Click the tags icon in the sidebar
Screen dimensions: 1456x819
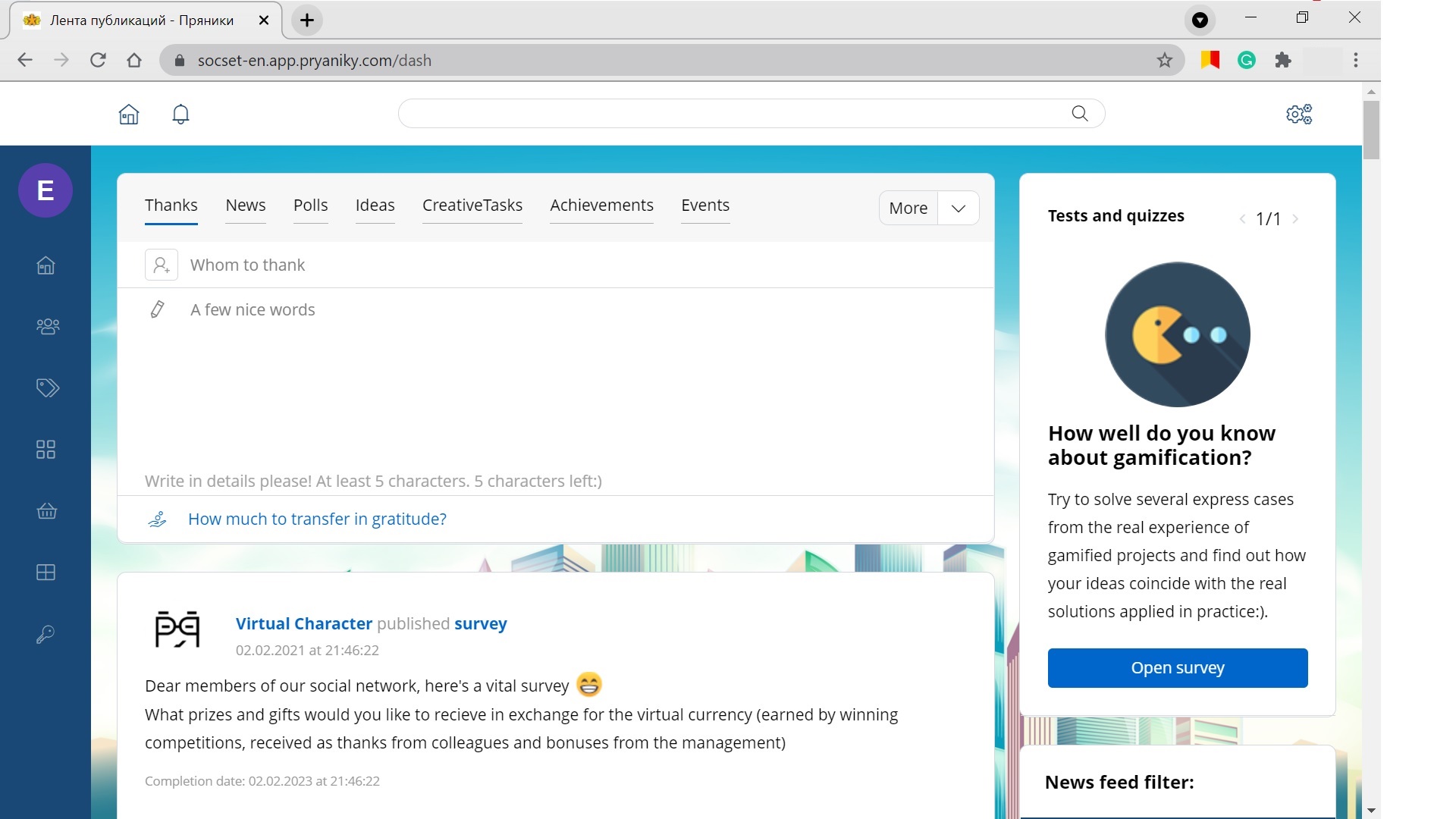tap(45, 388)
